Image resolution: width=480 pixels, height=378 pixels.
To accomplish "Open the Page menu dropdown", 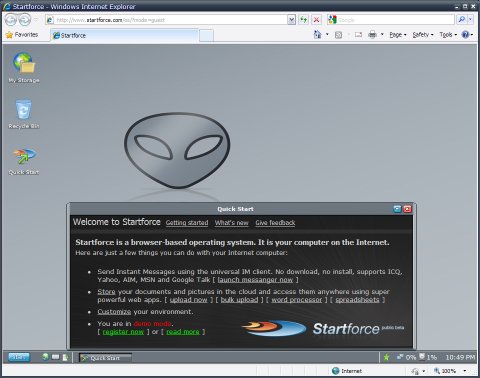I will point(398,35).
